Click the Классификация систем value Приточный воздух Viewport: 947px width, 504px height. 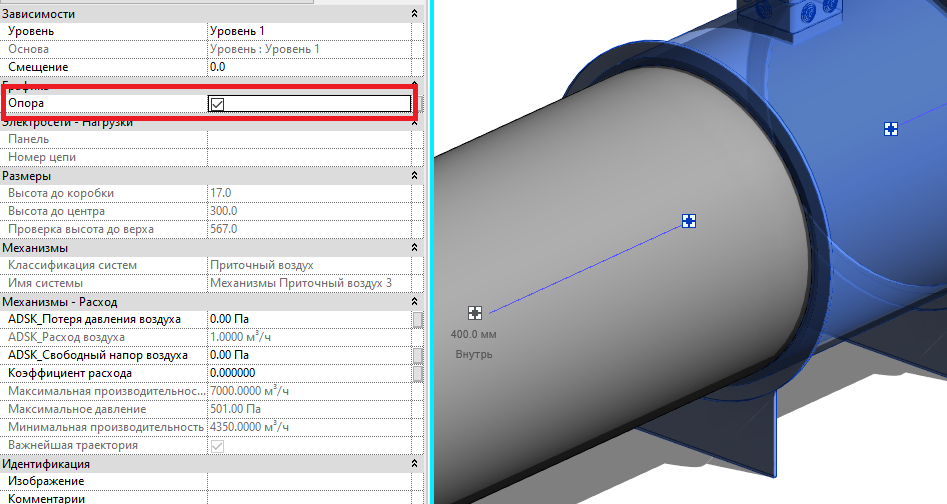pos(309,265)
